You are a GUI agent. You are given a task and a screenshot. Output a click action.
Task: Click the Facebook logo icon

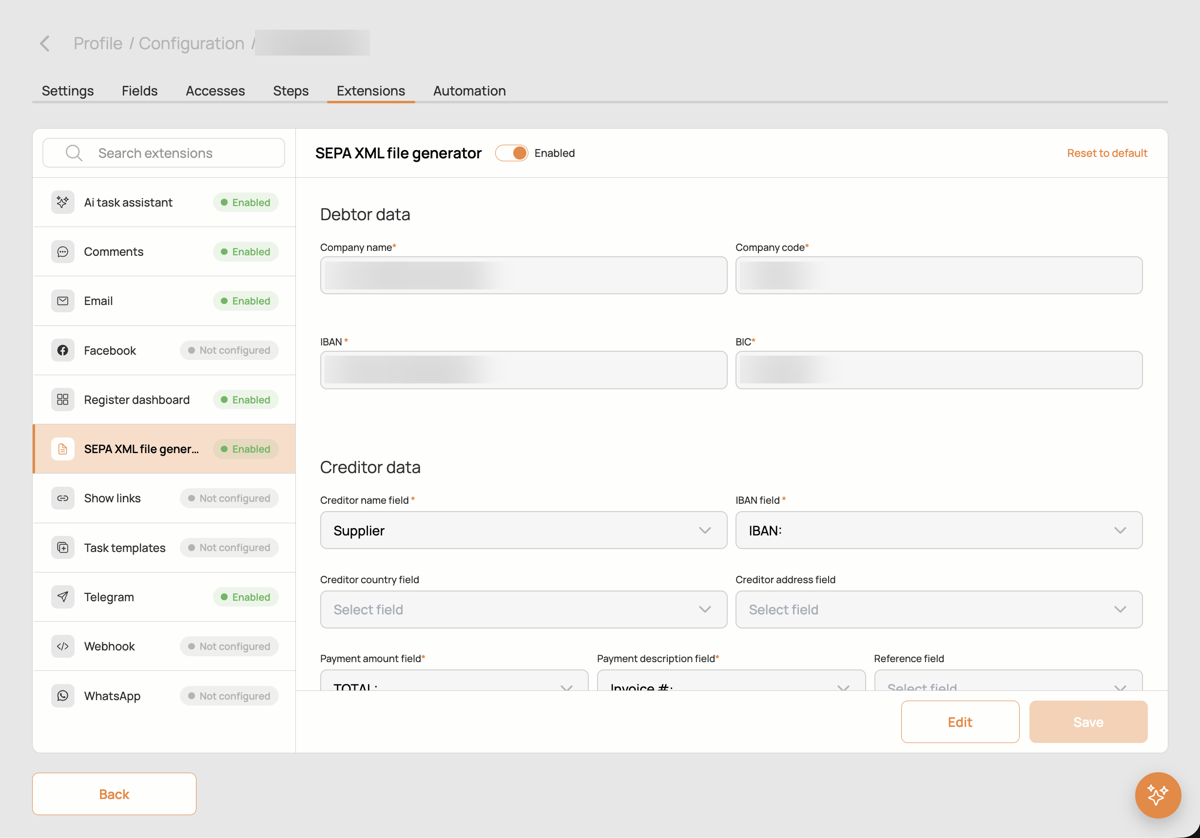pyautogui.click(x=63, y=350)
